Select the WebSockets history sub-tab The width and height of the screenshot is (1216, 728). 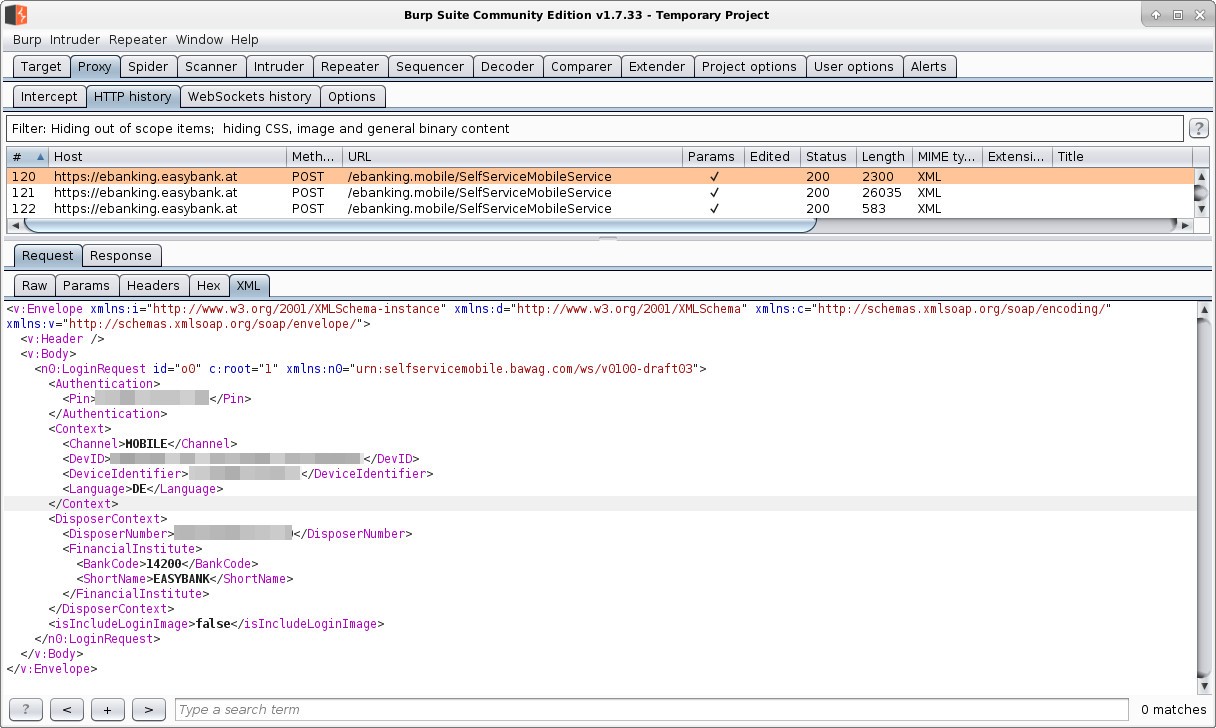pyautogui.click(x=250, y=97)
